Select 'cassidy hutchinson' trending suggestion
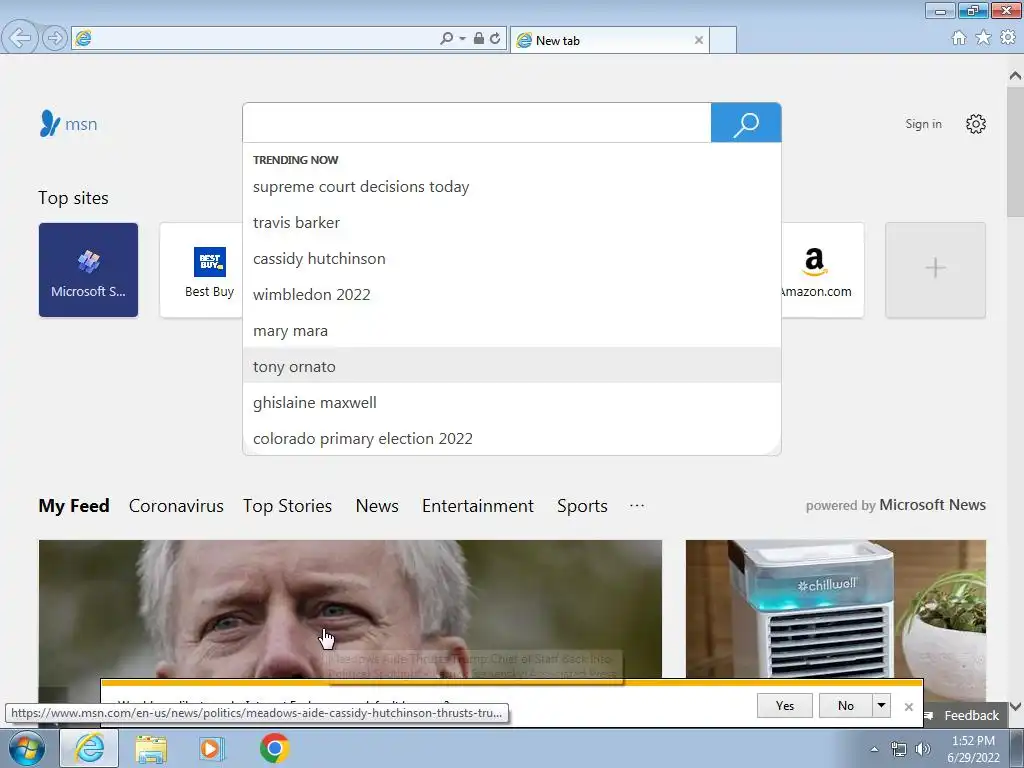Screen dimensions: 1024x768 point(512,259)
